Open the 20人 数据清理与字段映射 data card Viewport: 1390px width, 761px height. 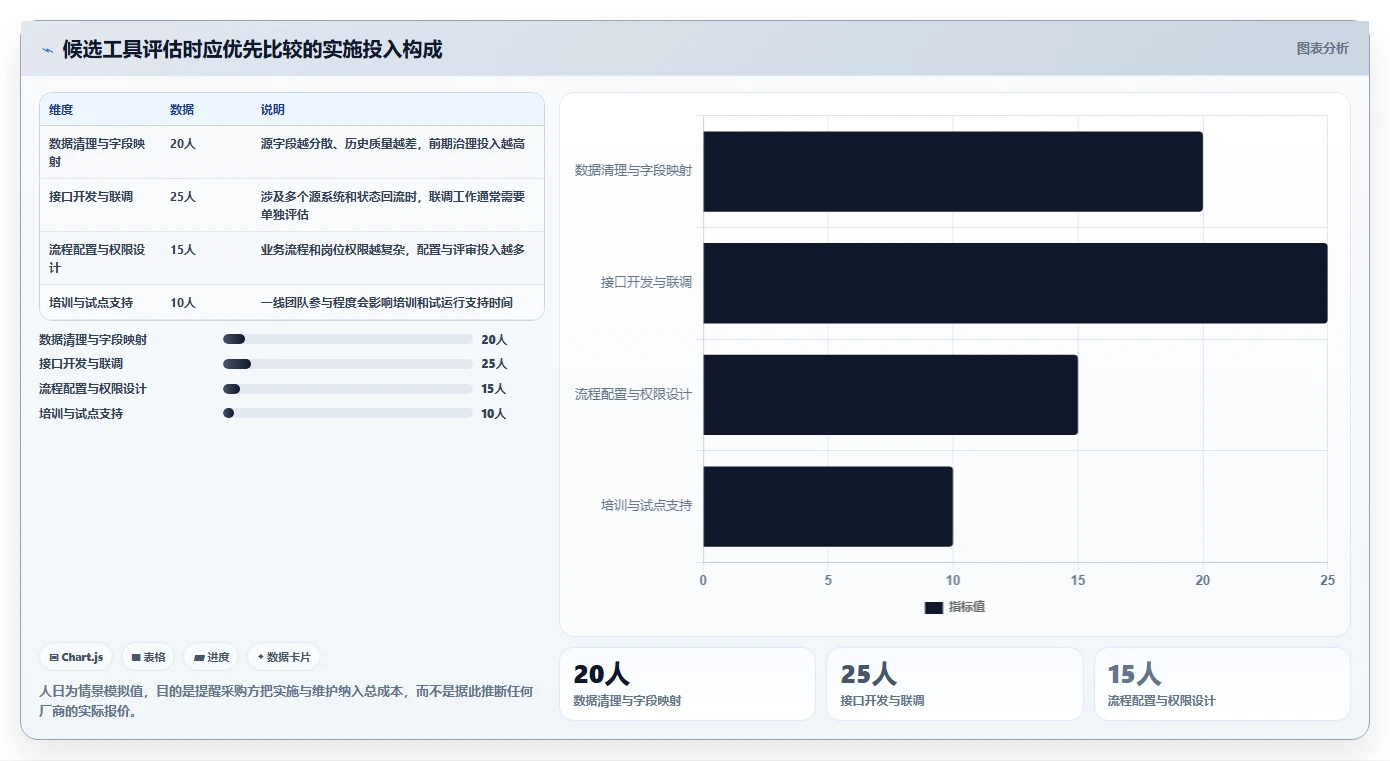687,684
